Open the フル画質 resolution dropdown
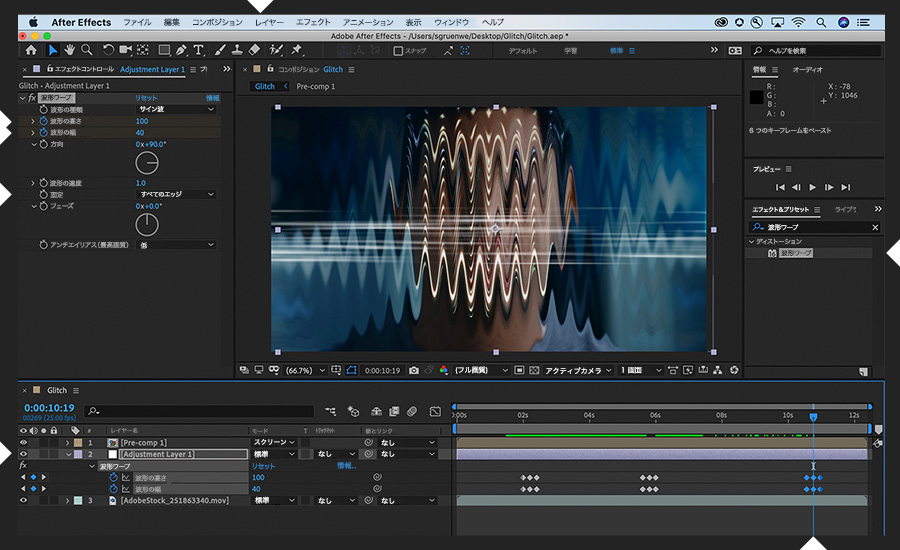This screenshot has width=900, height=550. (478, 370)
